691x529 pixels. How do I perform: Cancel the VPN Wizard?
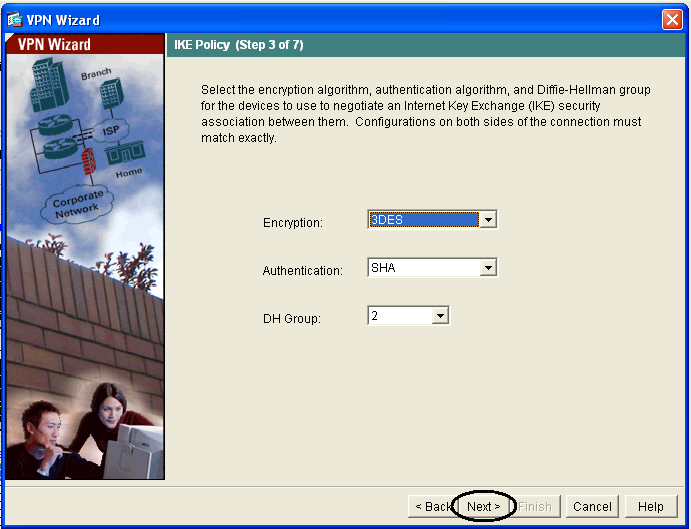pyautogui.click(x=592, y=507)
